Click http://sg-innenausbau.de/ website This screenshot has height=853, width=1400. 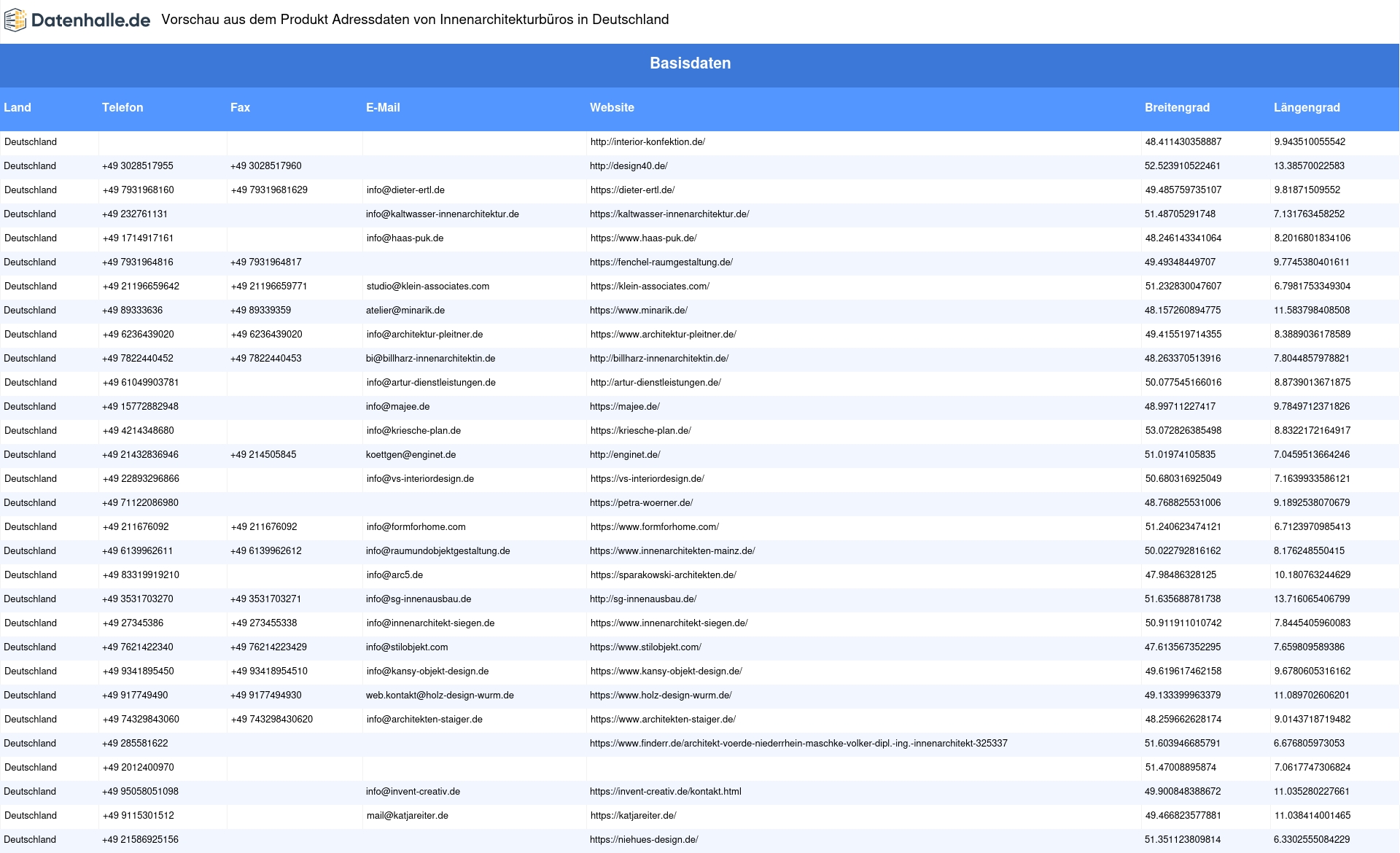click(643, 599)
